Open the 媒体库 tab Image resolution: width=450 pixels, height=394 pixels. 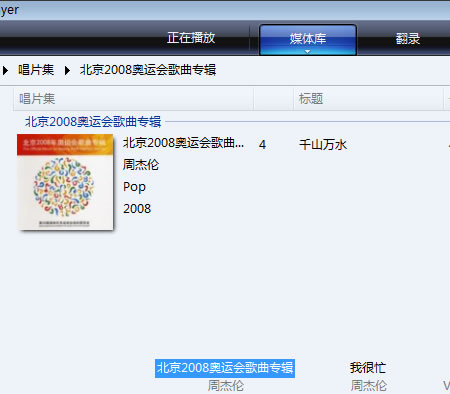(308, 39)
